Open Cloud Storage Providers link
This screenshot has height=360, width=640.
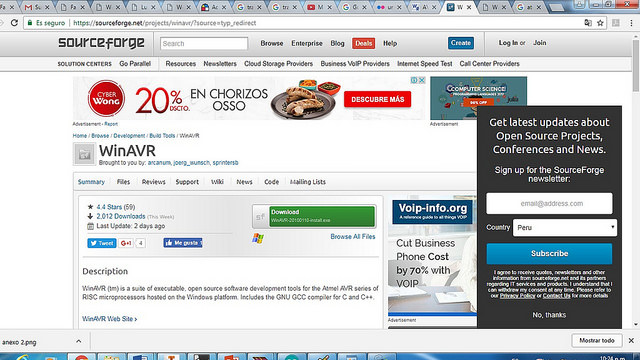click(278, 64)
